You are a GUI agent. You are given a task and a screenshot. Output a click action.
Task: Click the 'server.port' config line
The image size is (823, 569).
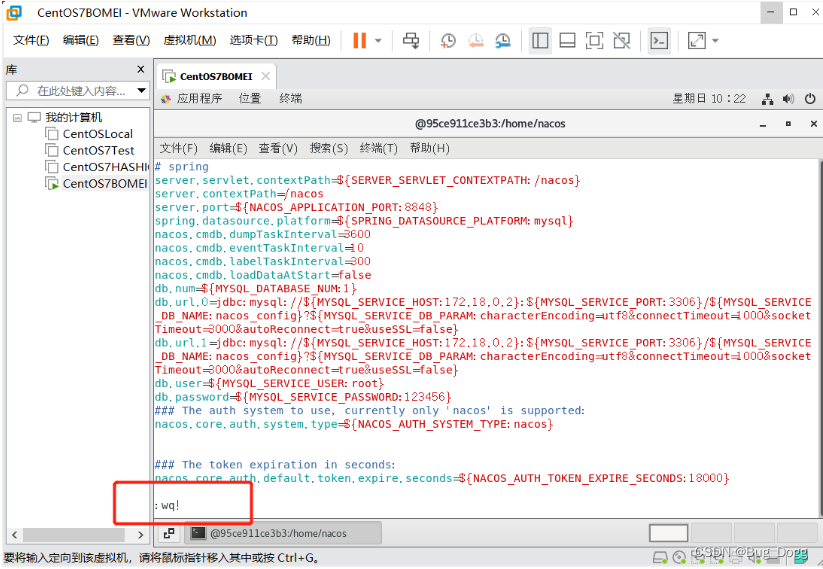click(x=296, y=207)
